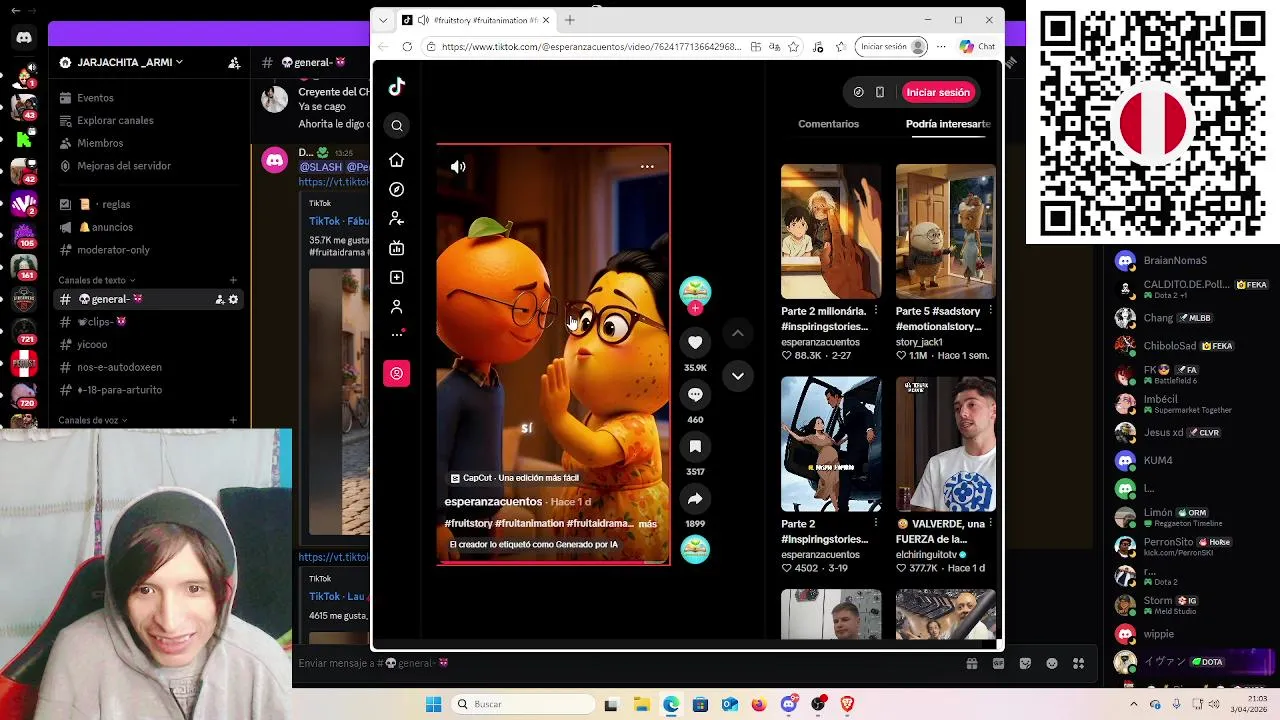Go to next video with down arrow
The image size is (1280, 720).
tap(737, 376)
